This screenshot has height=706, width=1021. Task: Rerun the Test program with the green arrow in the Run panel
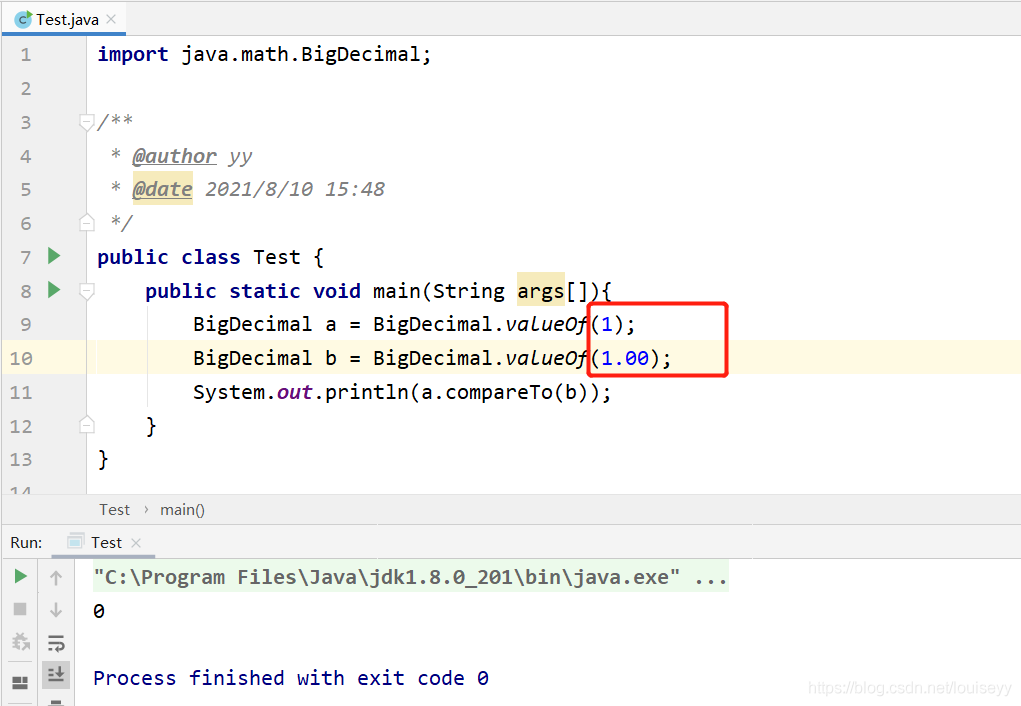[20, 576]
